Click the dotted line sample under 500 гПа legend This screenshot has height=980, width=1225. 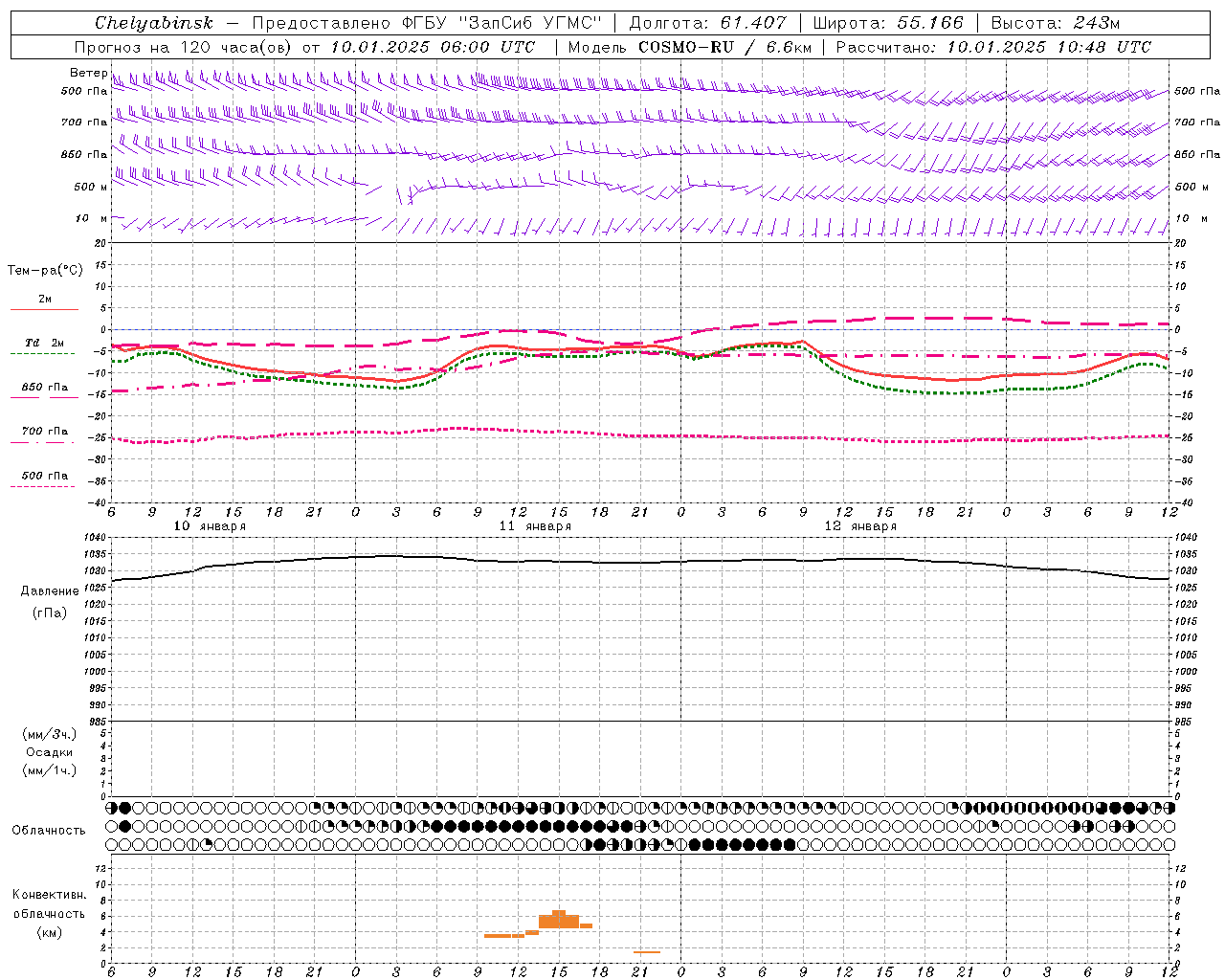(x=43, y=486)
